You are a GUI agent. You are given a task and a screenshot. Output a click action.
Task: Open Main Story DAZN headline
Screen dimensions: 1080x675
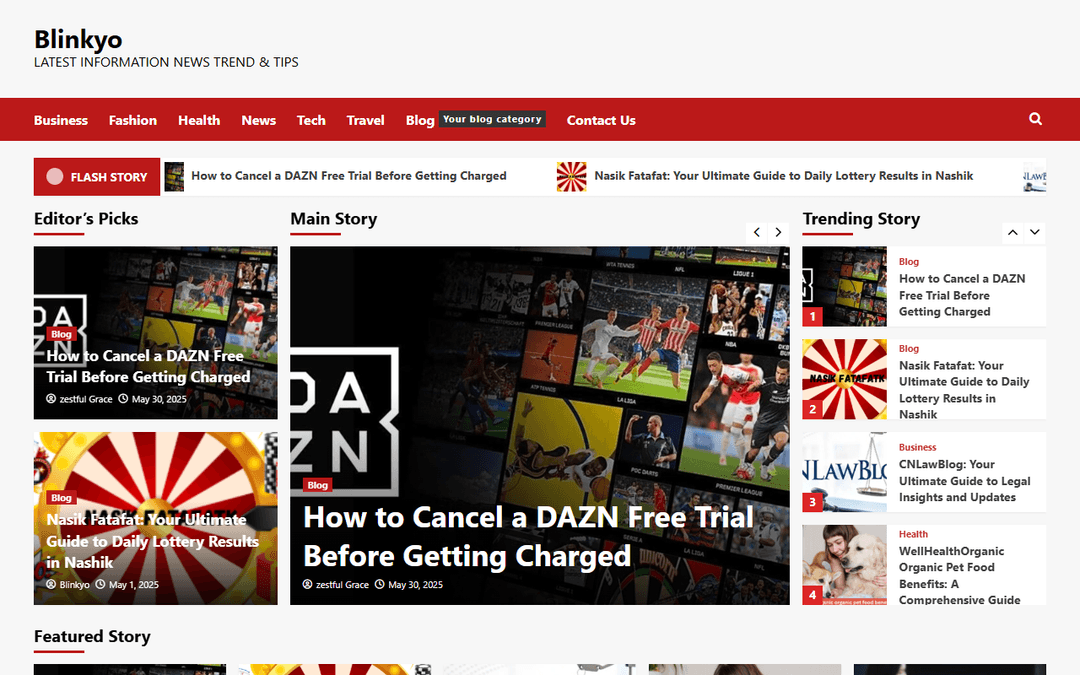[x=528, y=537]
